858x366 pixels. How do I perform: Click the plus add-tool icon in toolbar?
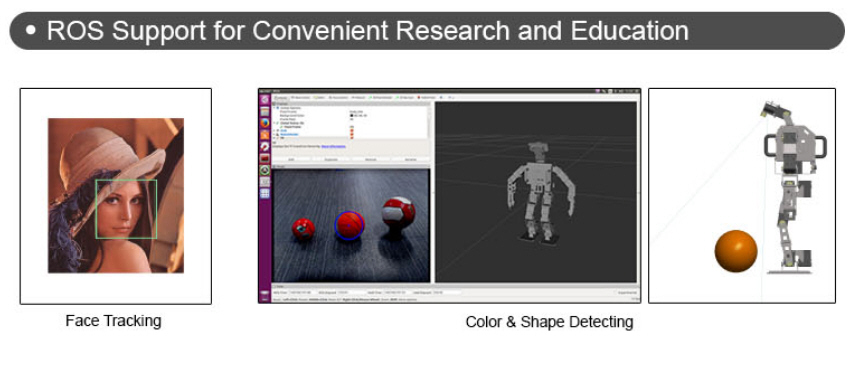tap(441, 97)
